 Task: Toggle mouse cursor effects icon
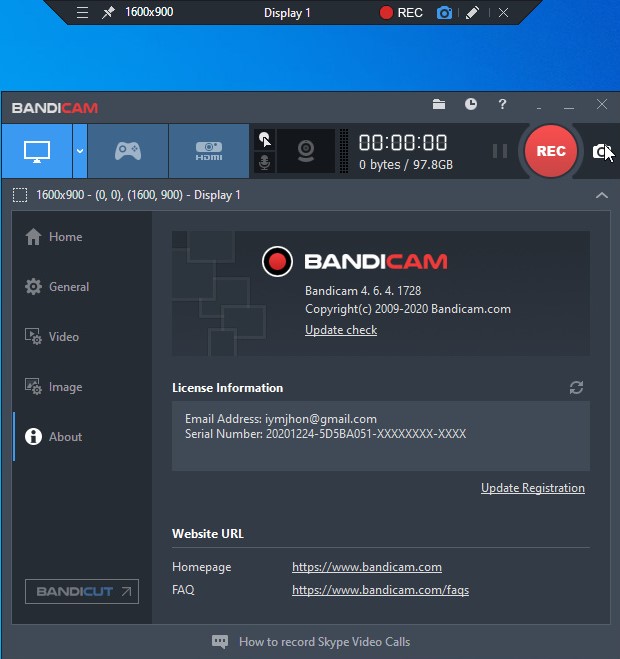(265, 140)
